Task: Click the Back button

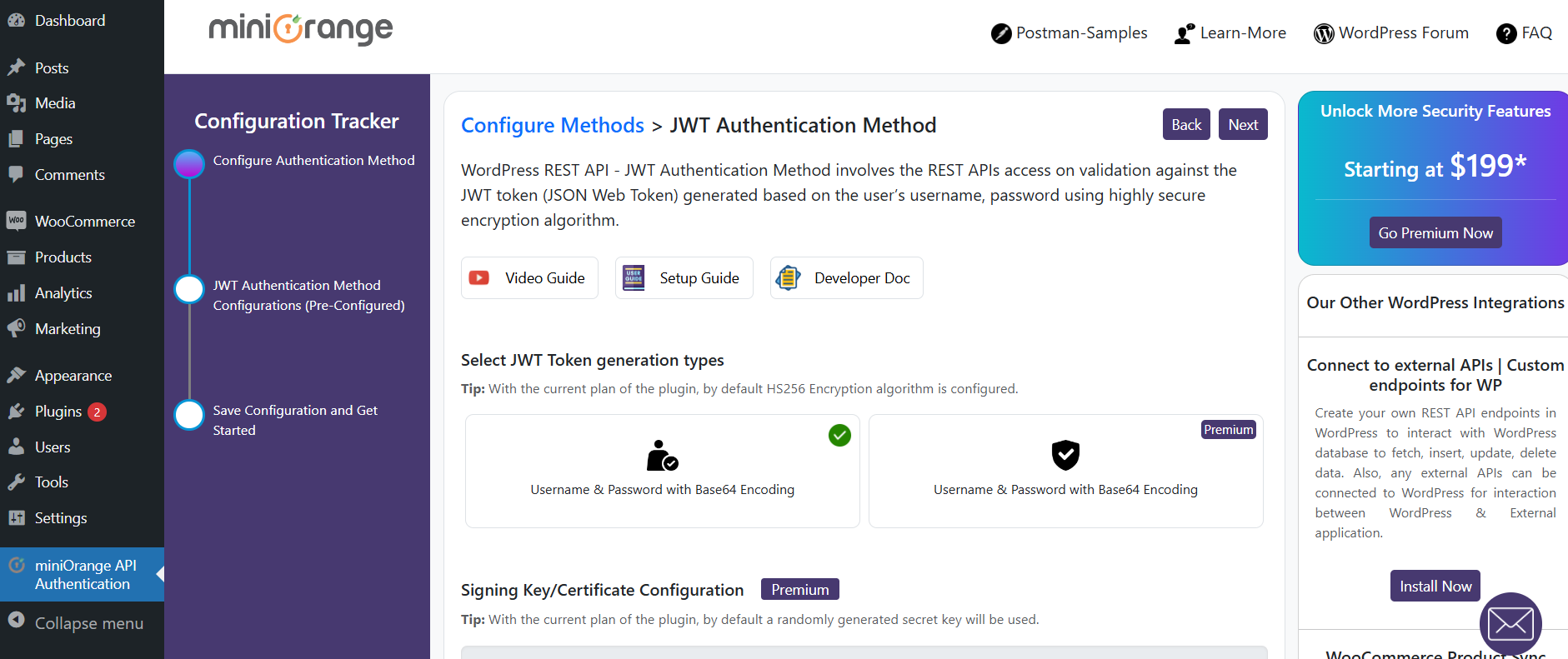Action: [x=1186, y=124]
